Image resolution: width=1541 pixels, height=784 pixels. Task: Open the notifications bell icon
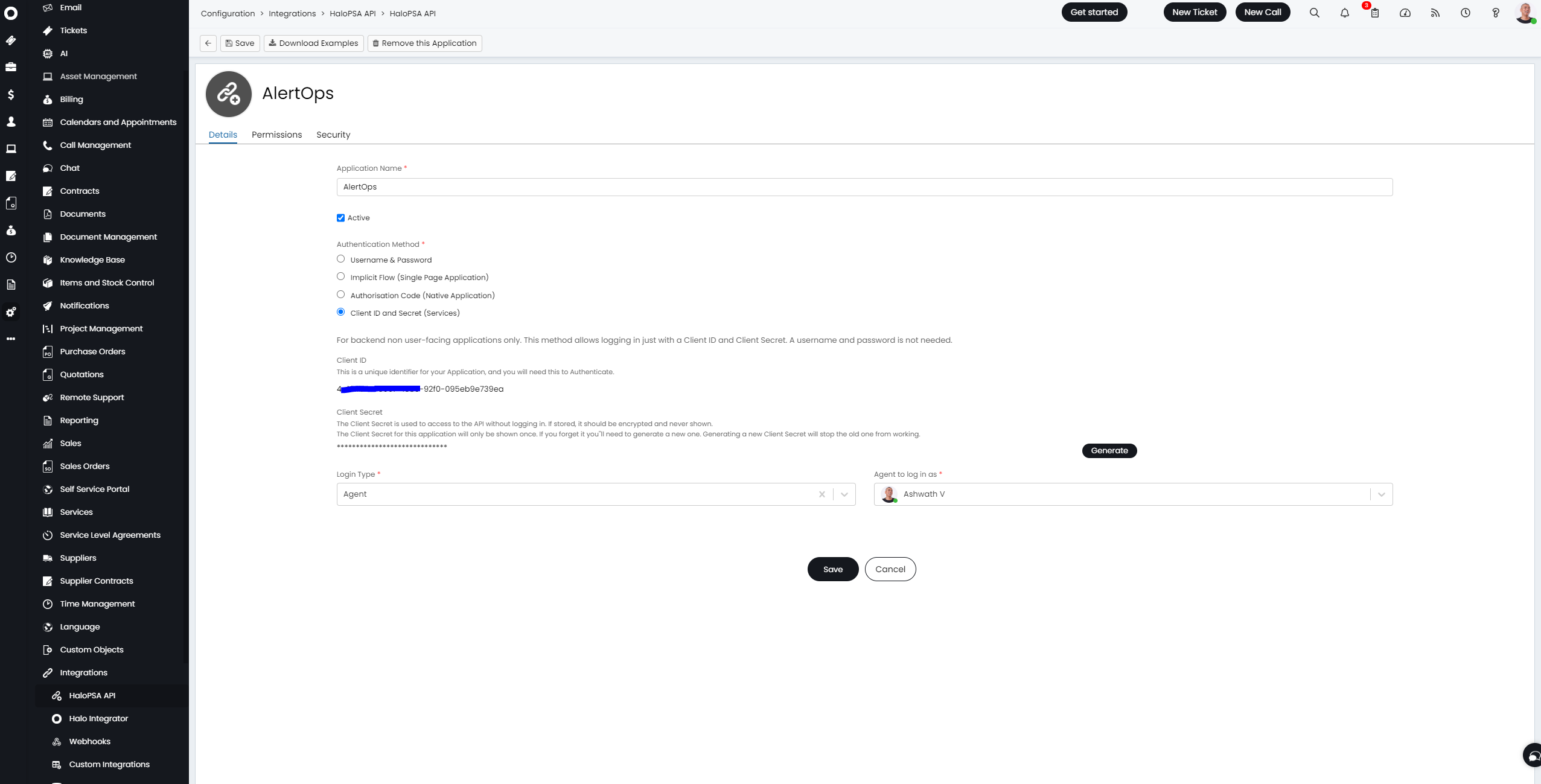click(x=1344, y=13)
